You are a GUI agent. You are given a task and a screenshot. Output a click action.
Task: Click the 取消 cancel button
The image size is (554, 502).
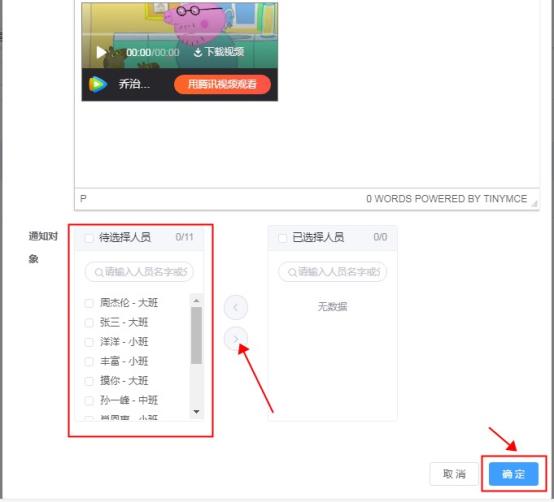[454, 474]
